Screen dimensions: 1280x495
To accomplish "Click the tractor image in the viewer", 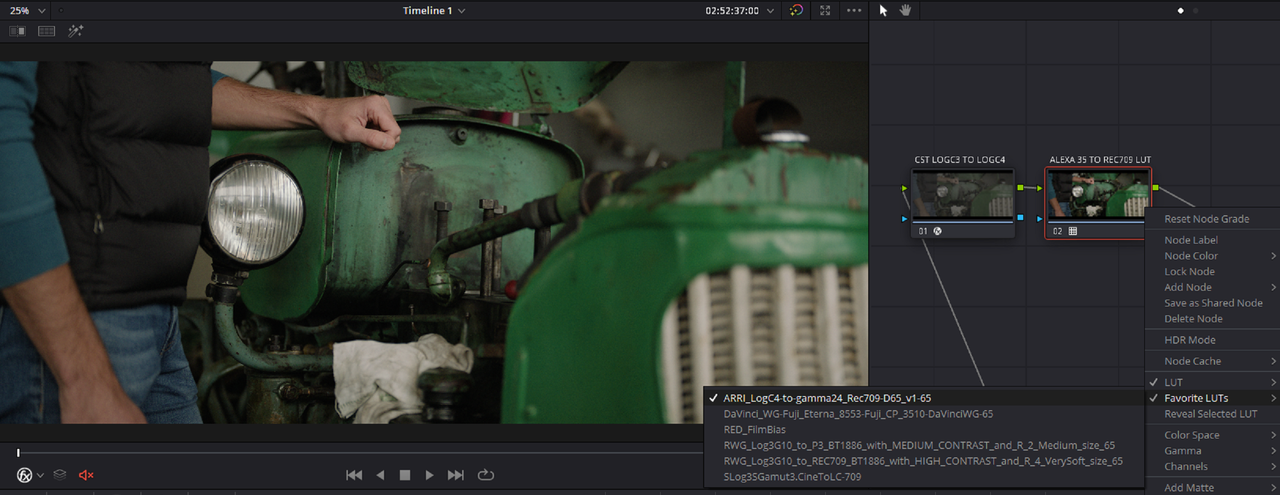I will [x=434, y=242].
